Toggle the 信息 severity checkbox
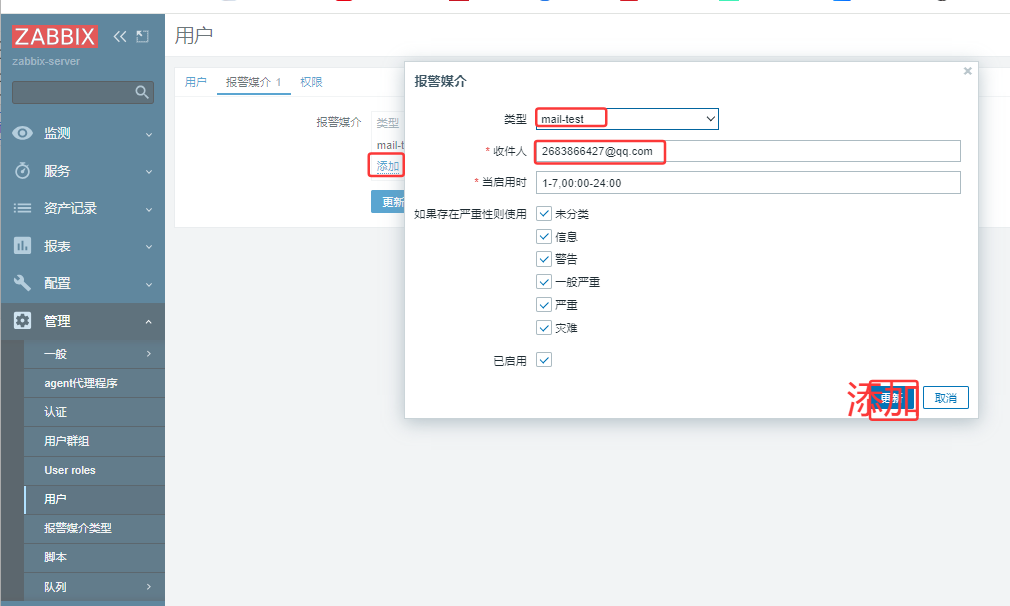Viewport: 1010px width, 606px height. (x=544, y=236)
